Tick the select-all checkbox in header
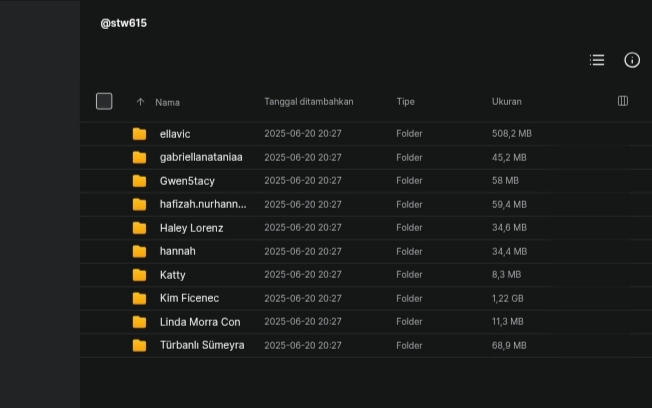This screenshot has width=652, height=408. (x=104, y=101)
